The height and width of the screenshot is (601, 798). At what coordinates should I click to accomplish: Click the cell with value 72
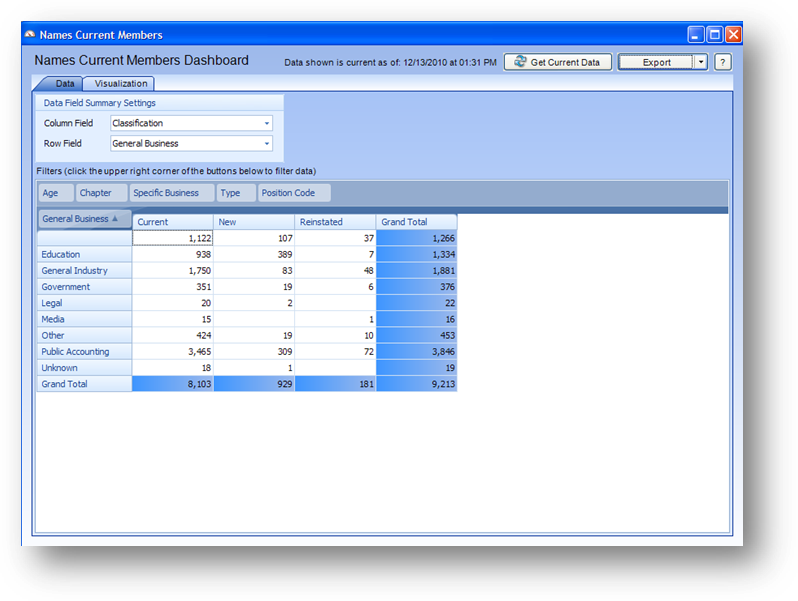click(335, 352)
